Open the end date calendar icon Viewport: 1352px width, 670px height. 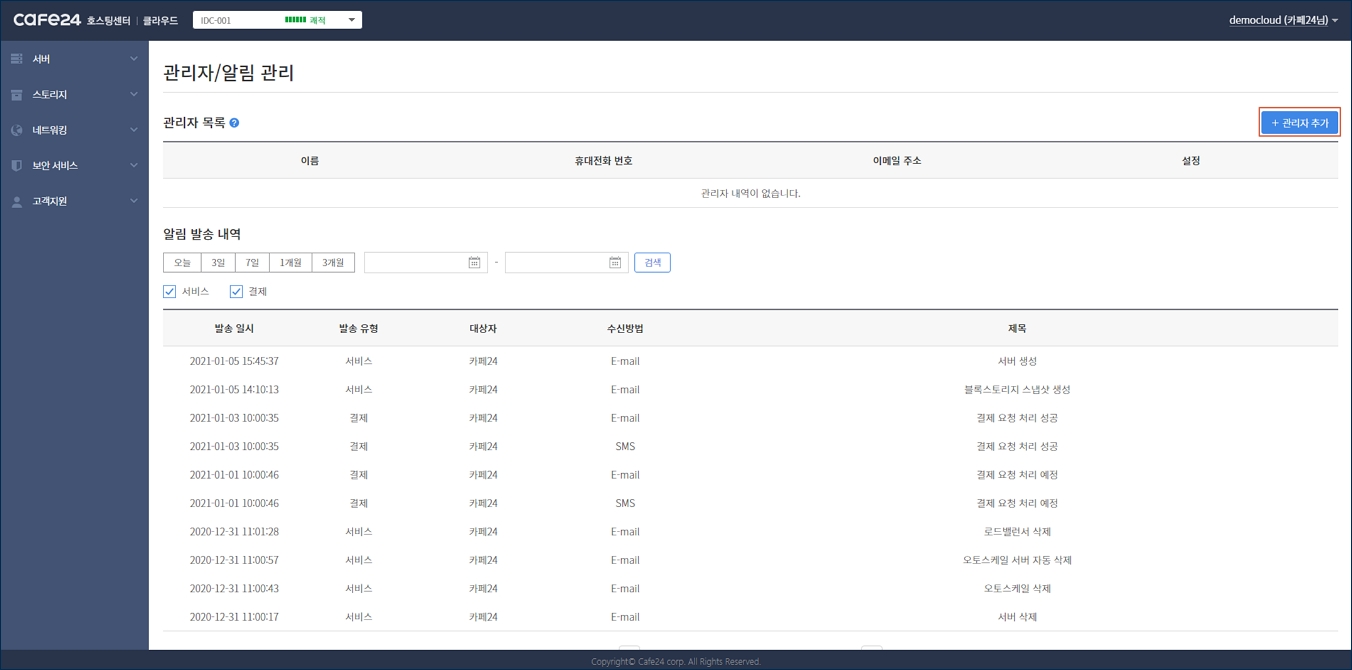(x=615, y=263)
